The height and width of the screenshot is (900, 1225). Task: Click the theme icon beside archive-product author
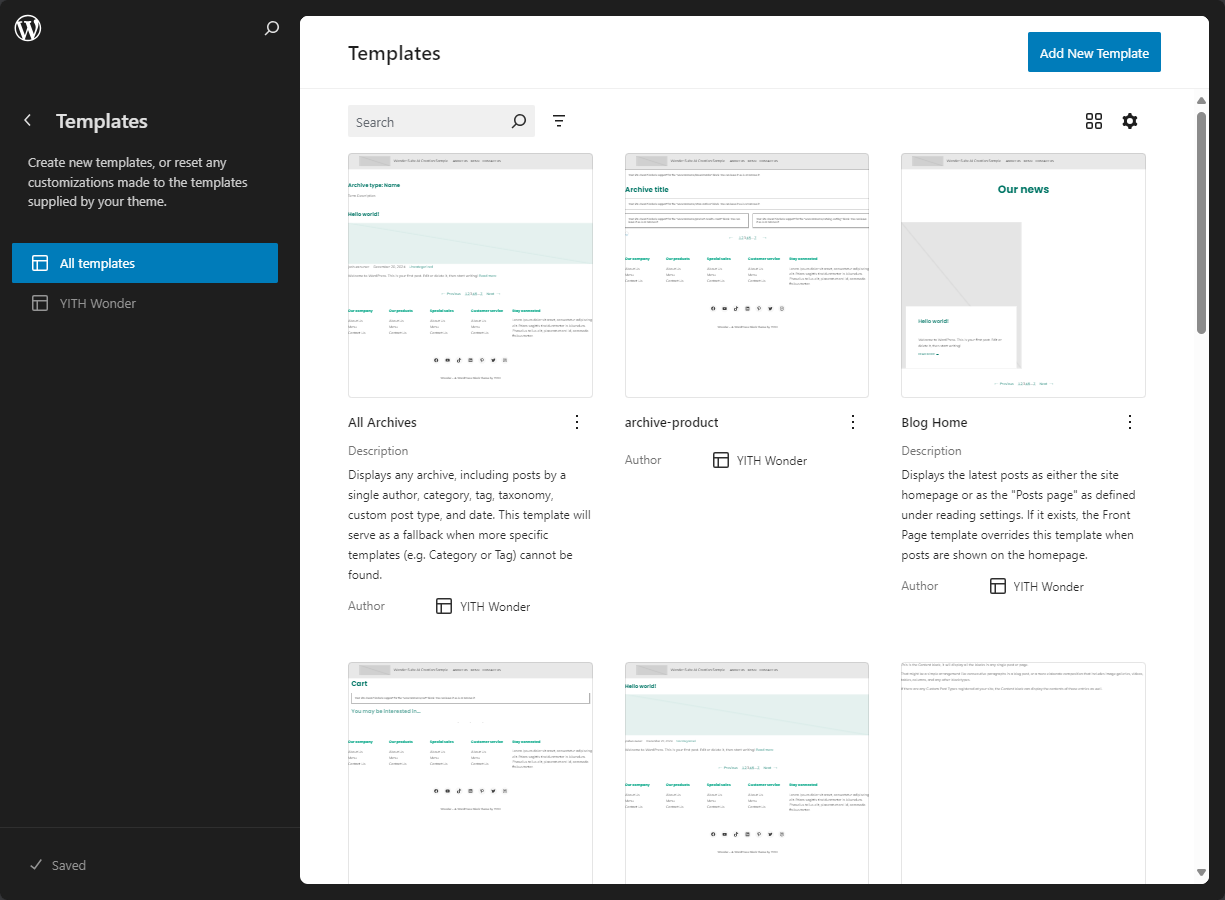click(721, 459)
